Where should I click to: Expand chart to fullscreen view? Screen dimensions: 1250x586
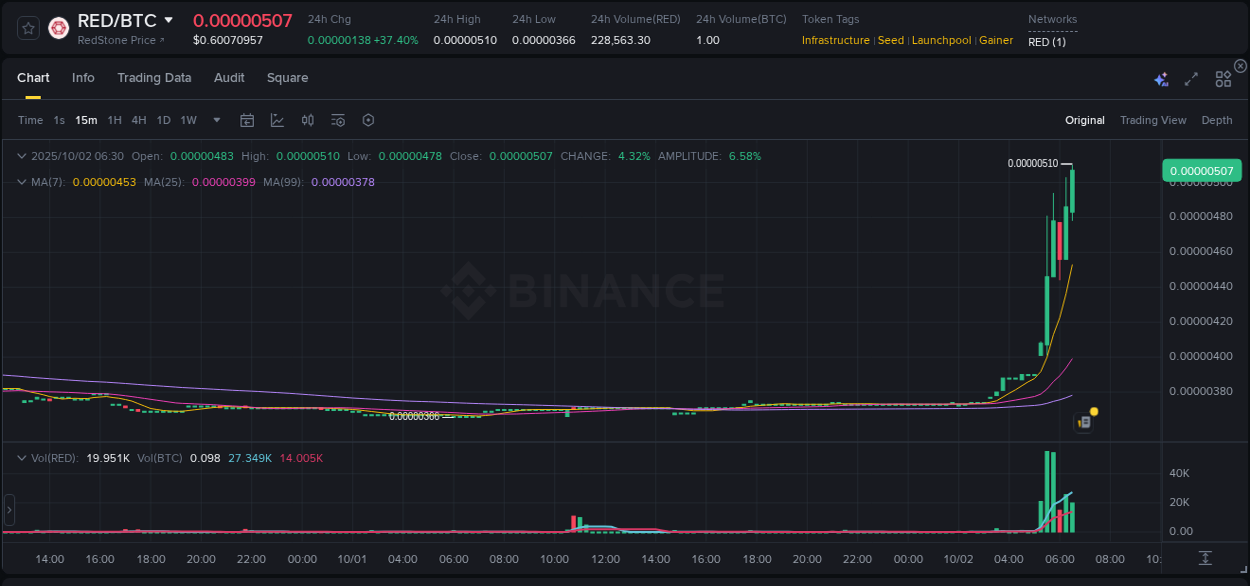tap(1191, 79)
